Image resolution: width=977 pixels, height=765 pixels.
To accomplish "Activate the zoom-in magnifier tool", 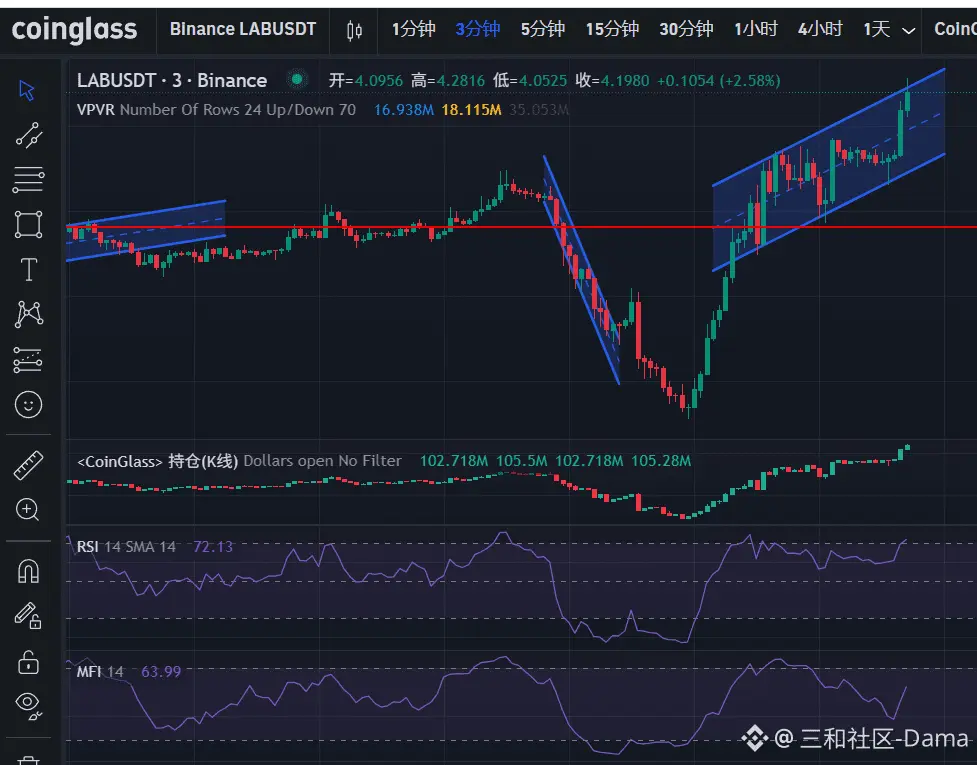I will 27,510.
